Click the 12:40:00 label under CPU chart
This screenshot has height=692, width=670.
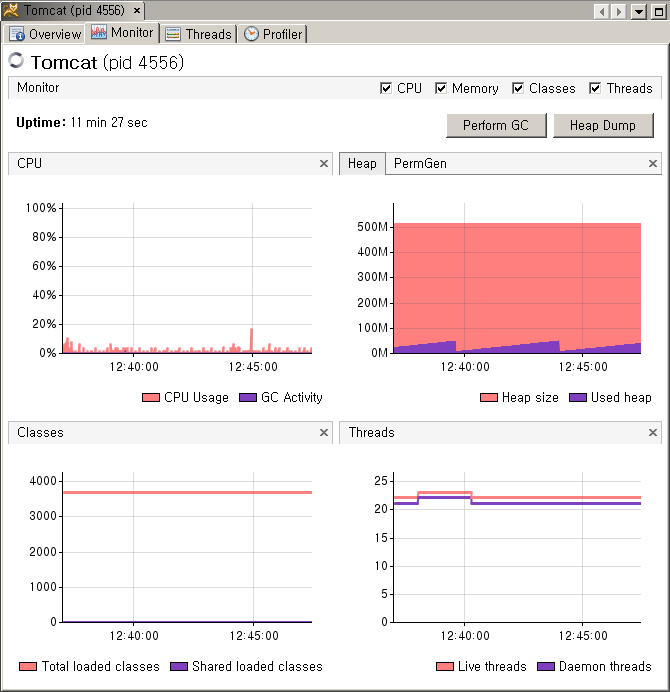(x=134, y=367)
